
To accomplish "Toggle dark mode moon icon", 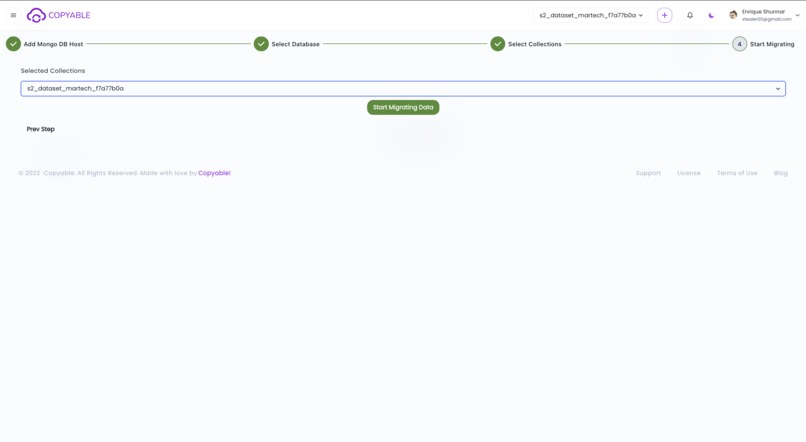I will pyautogui.click(x=711, y=15).
